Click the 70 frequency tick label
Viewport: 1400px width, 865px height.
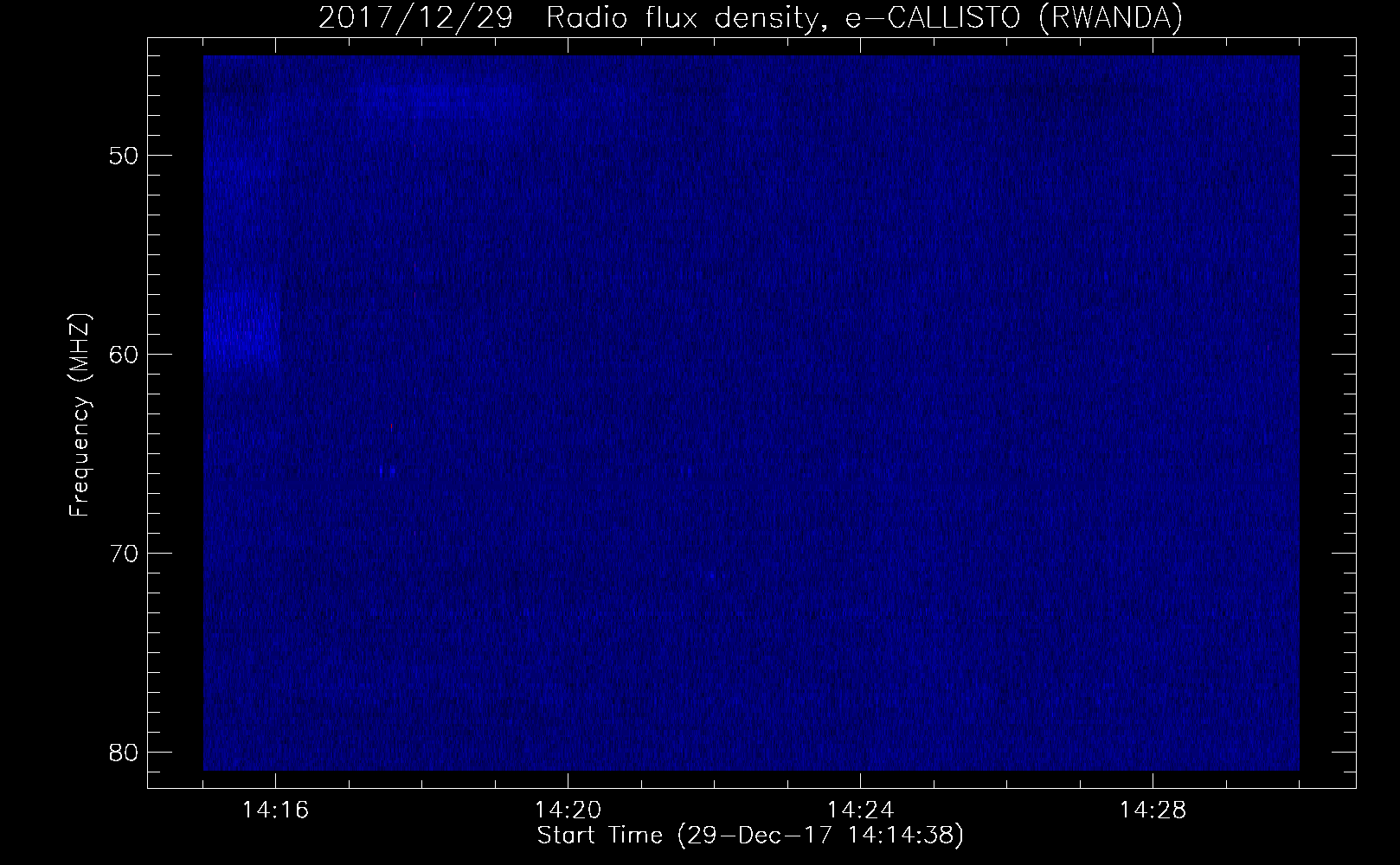pos(122,553)
